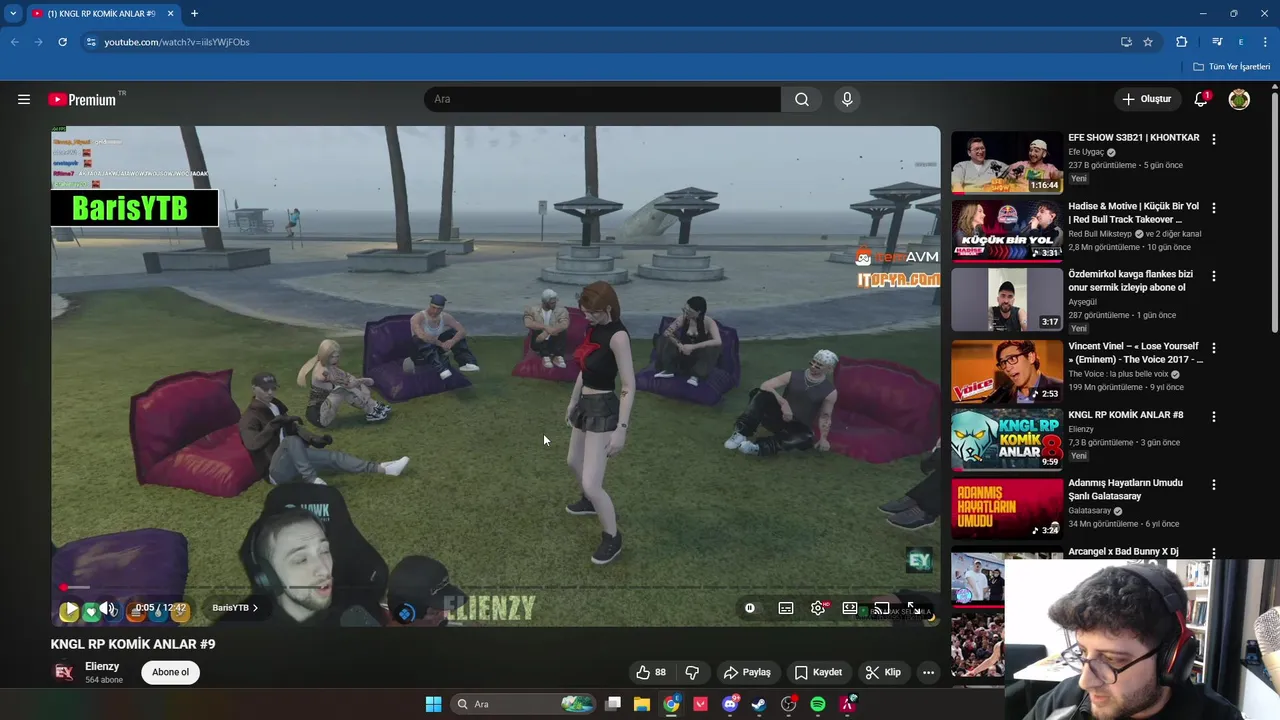This screenshot has width=1280, height=720.
Task: Subscribe with the Abone ol button
Action: 170,672
